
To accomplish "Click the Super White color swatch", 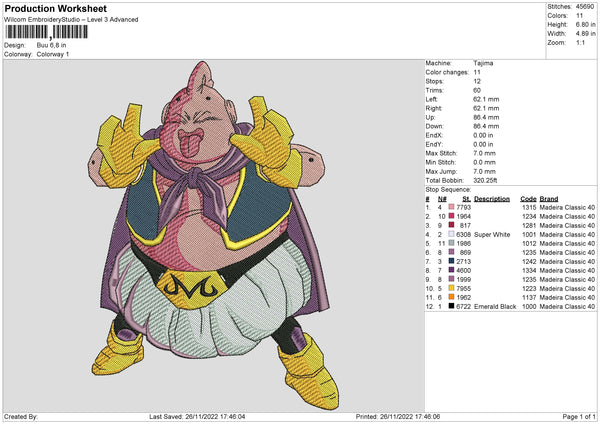I will [x=452, y=234].
